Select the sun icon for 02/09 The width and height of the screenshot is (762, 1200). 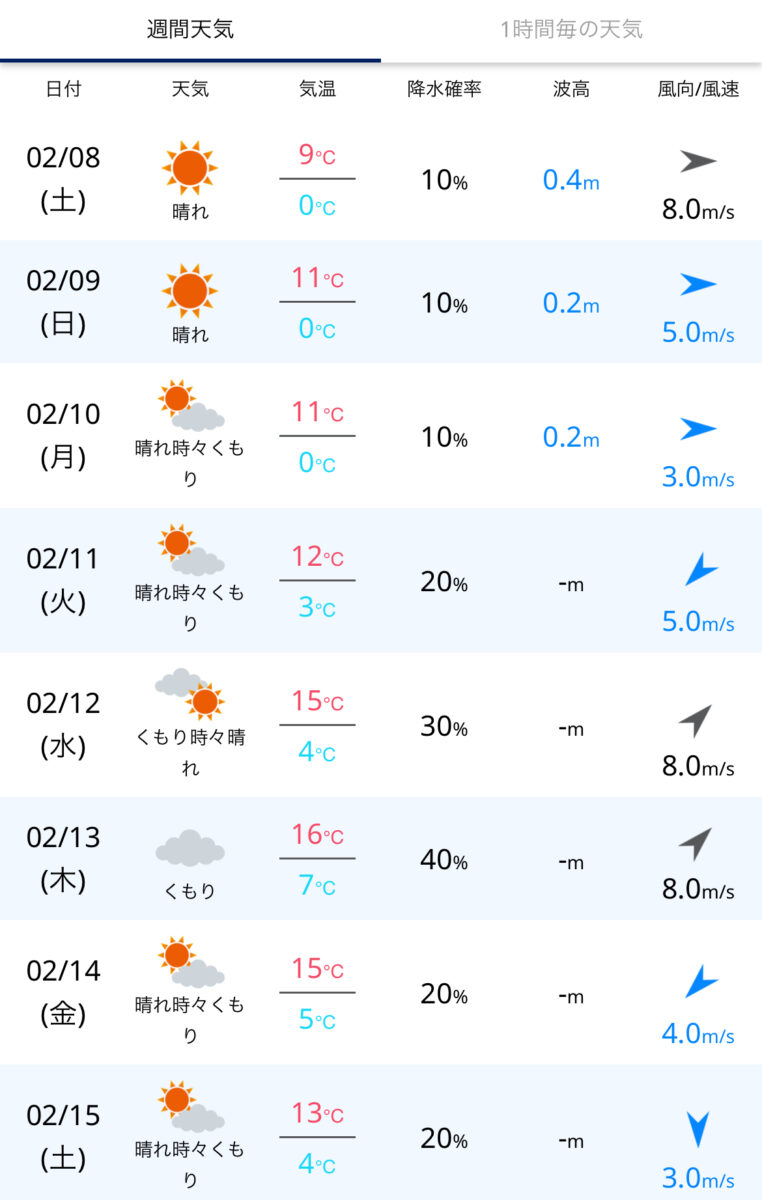tap(190, 291)
